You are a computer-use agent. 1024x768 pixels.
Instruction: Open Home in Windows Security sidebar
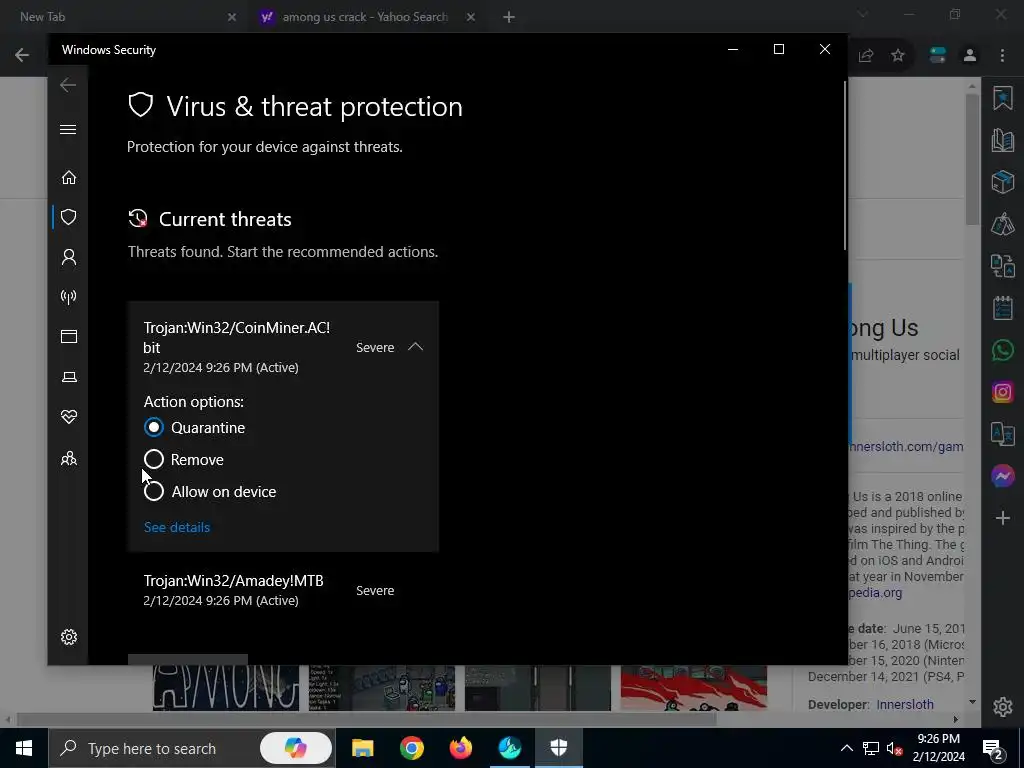[x=69, y=178]
